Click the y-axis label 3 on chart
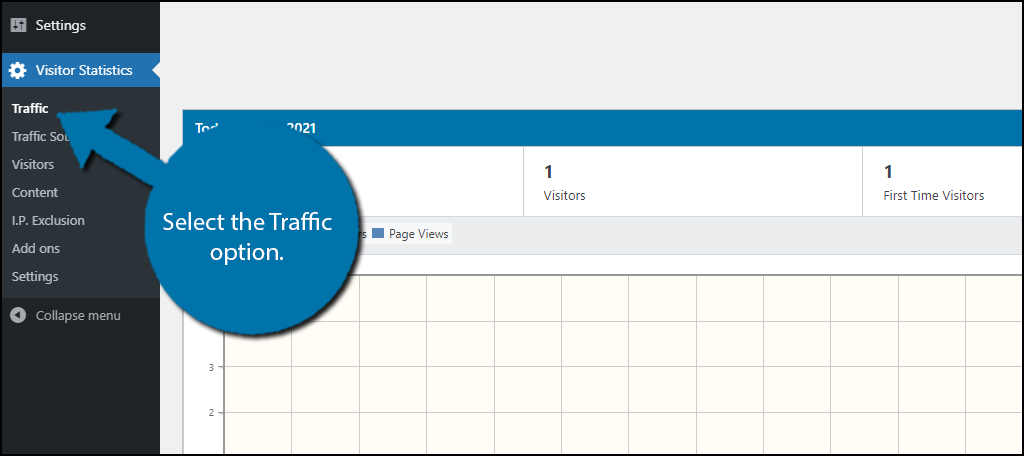The height and width of the screenshot is (456, 1024). tap(212, 367)
